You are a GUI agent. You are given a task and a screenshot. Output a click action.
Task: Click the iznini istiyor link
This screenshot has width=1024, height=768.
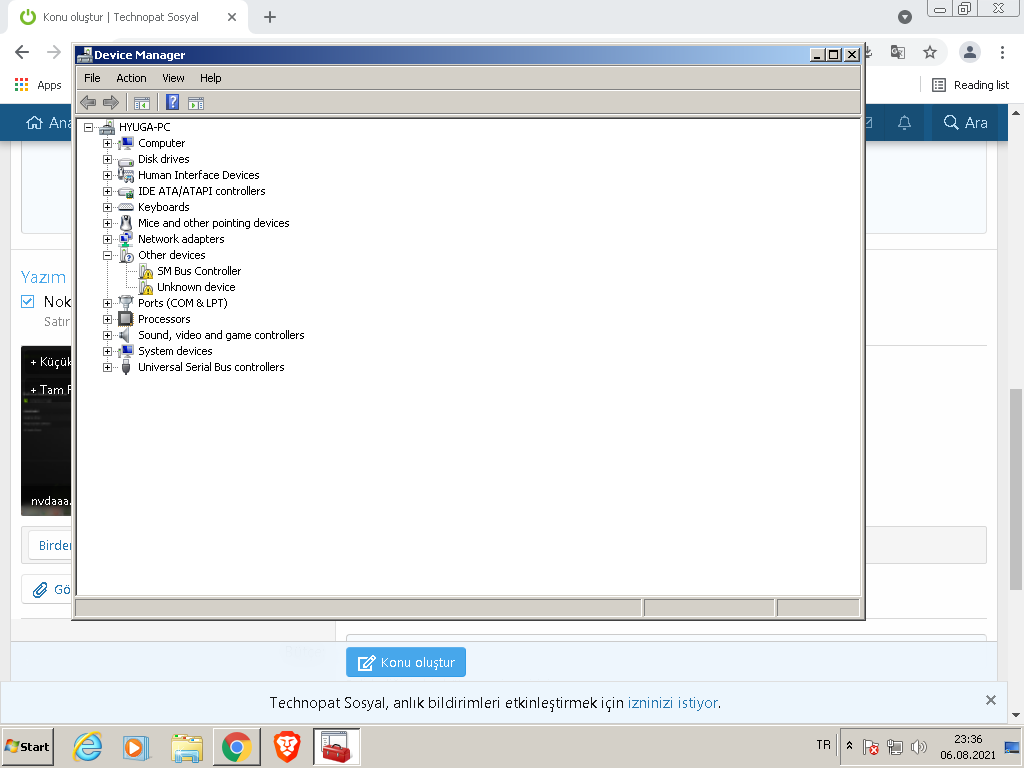click(x=673, y=703)
